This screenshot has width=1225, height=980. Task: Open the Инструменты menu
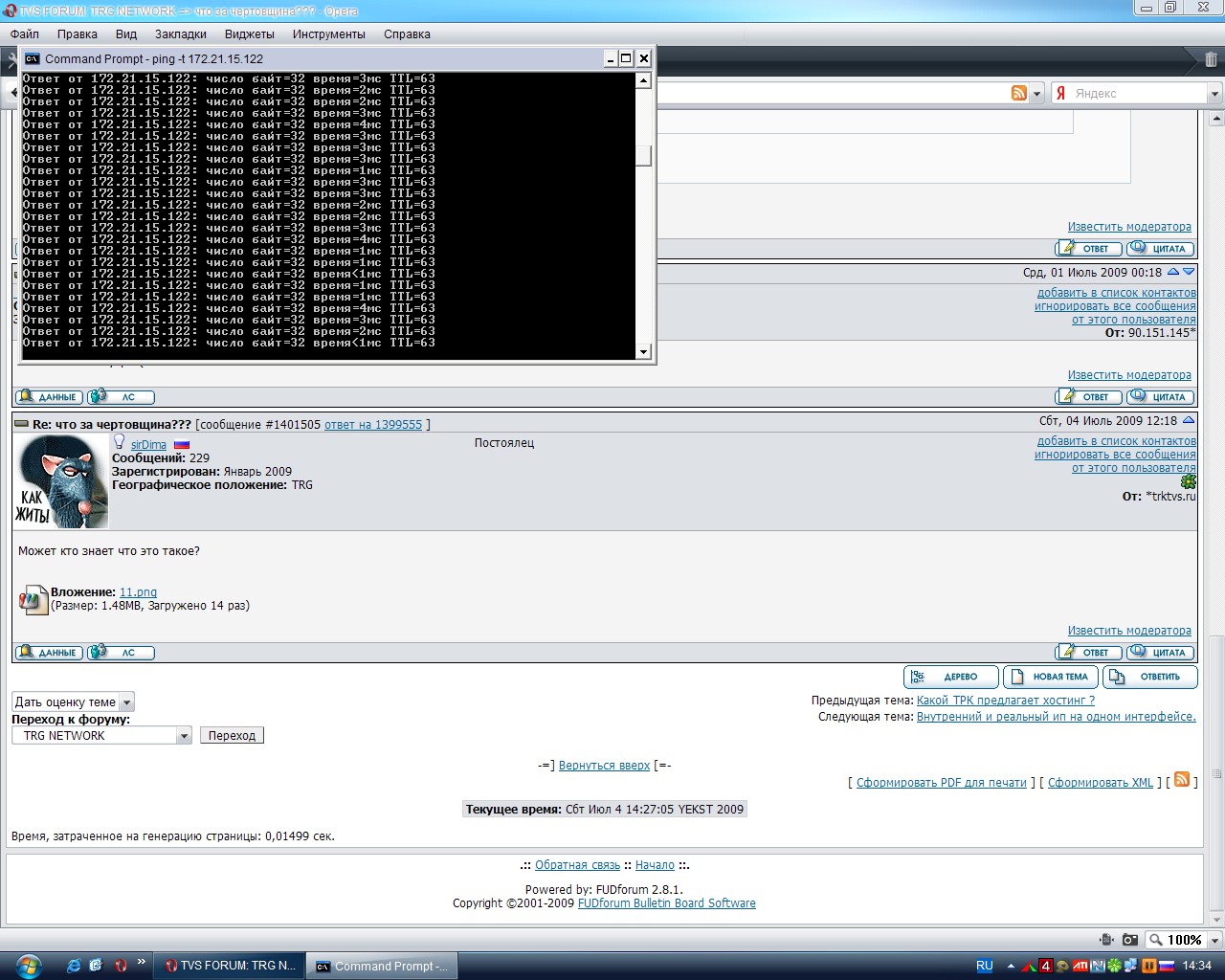point(329,33)
